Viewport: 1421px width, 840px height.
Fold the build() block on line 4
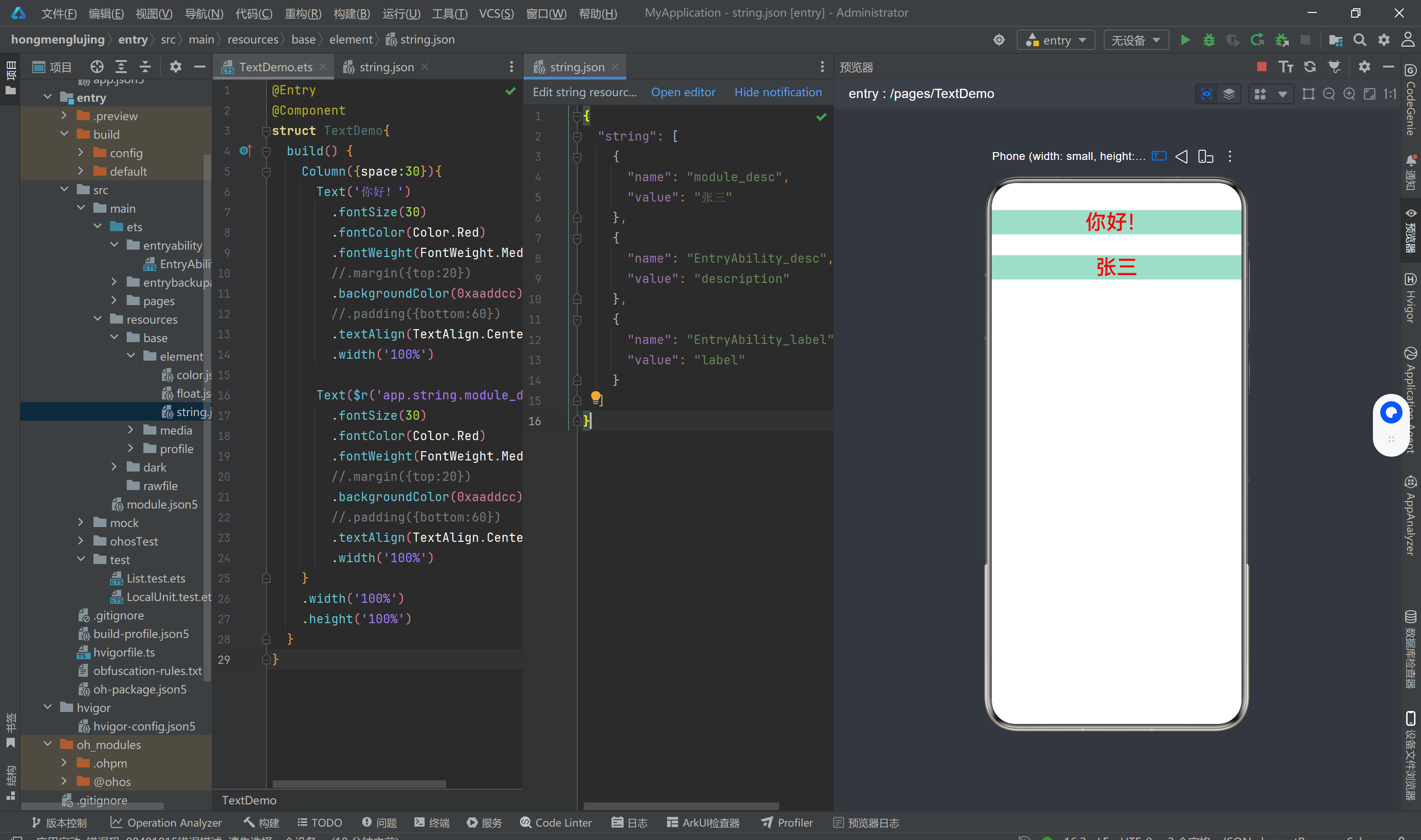click(x=266, y=151)
